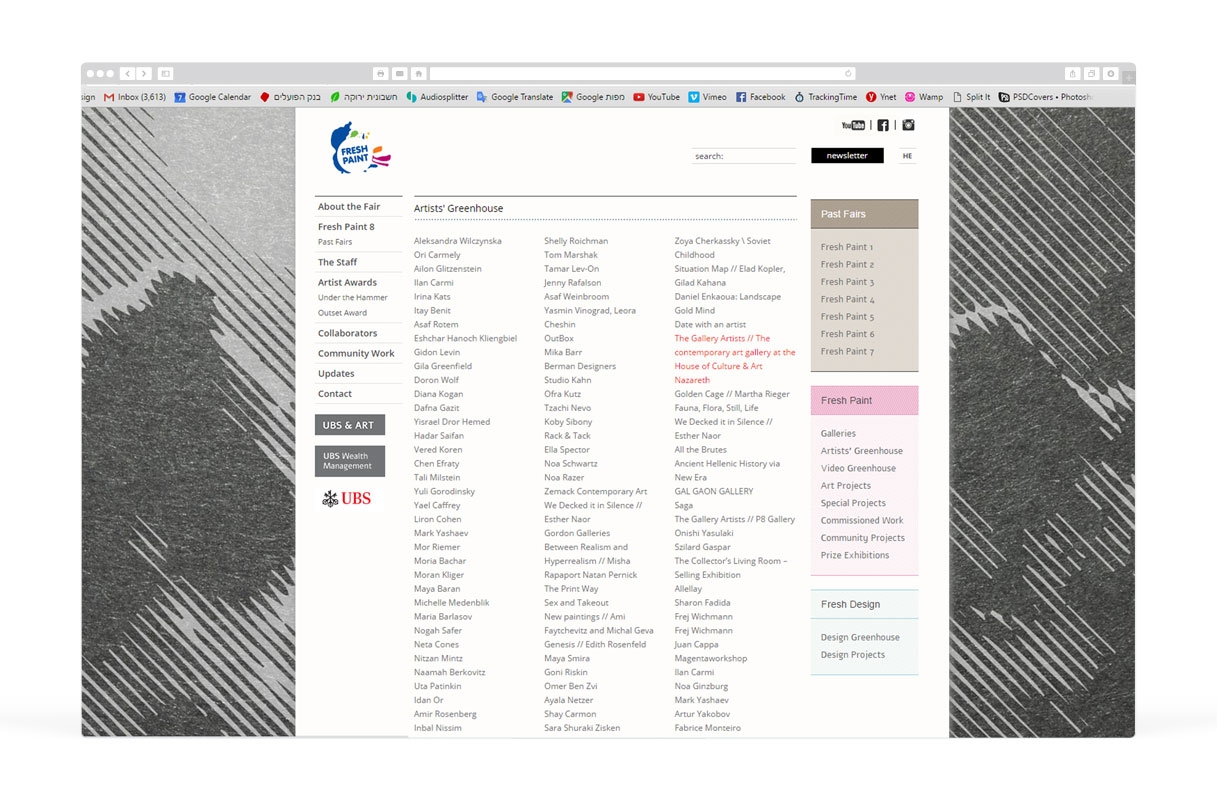
Task: Open the Vimeo bookmark
Action: coord(708,97)
